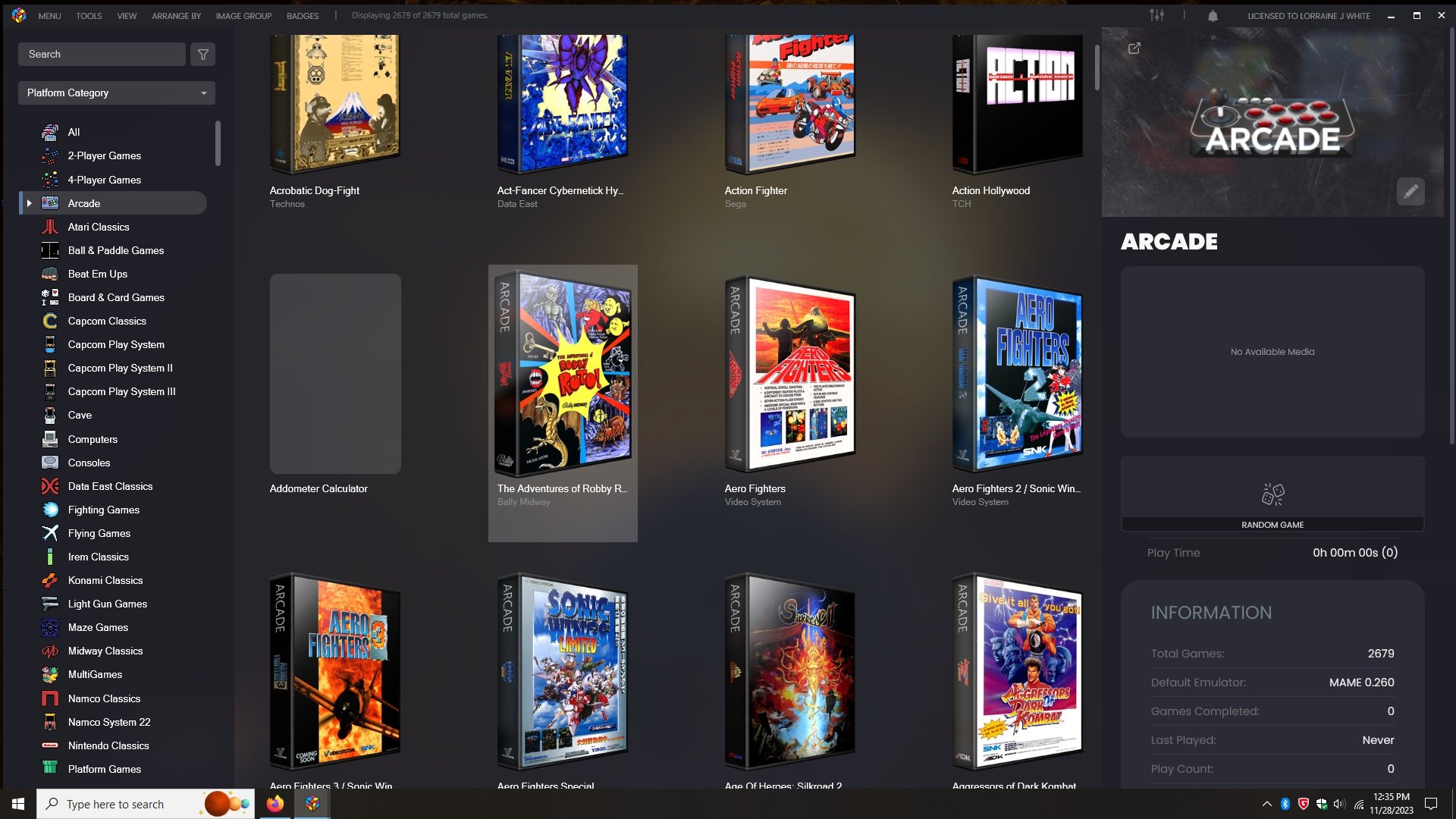Select Aero Fighters box art
Image resolution: width=1456 pixels, height=819 pixels.
[x=790, y=374]
